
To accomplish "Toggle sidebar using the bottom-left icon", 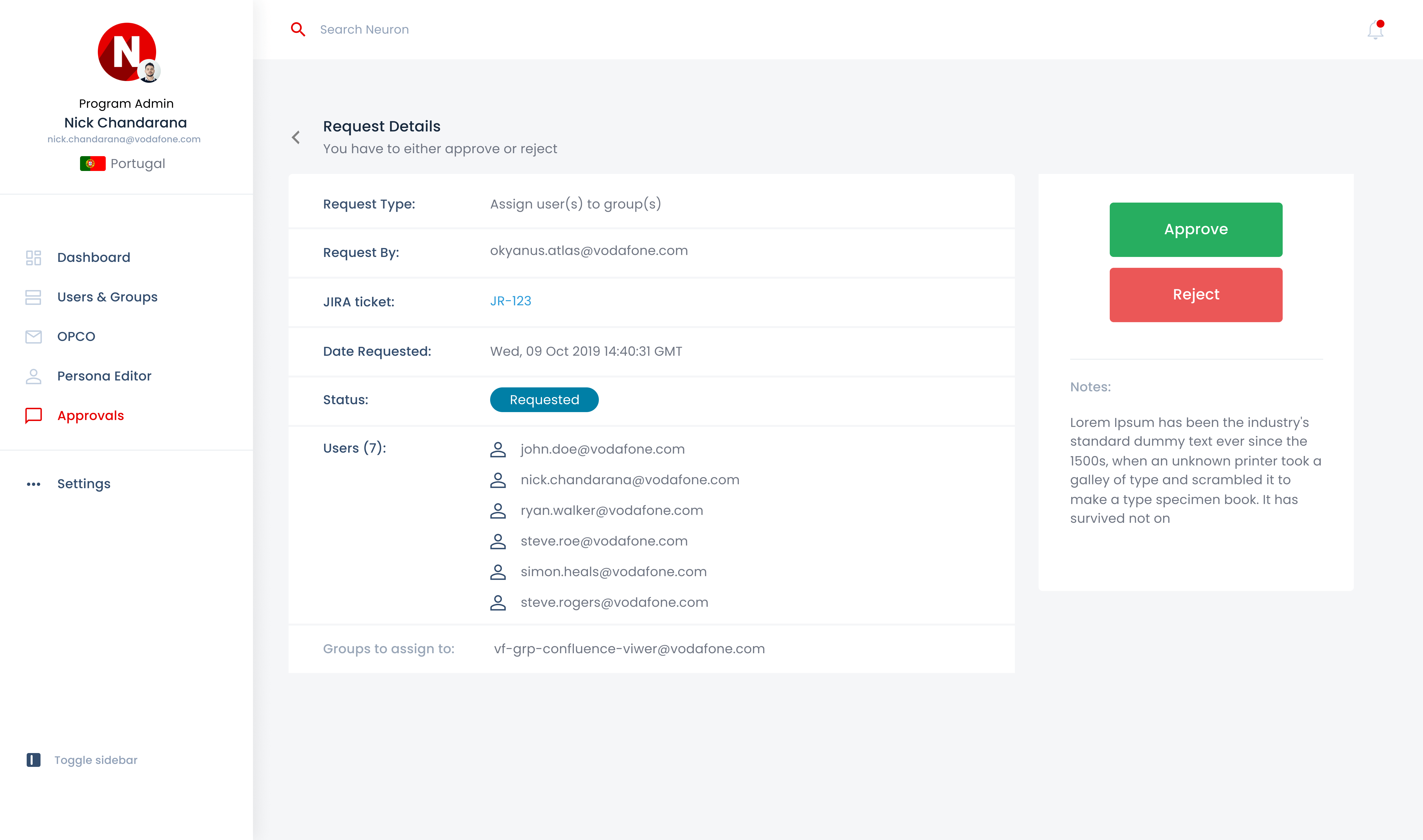I will (33, 760).
